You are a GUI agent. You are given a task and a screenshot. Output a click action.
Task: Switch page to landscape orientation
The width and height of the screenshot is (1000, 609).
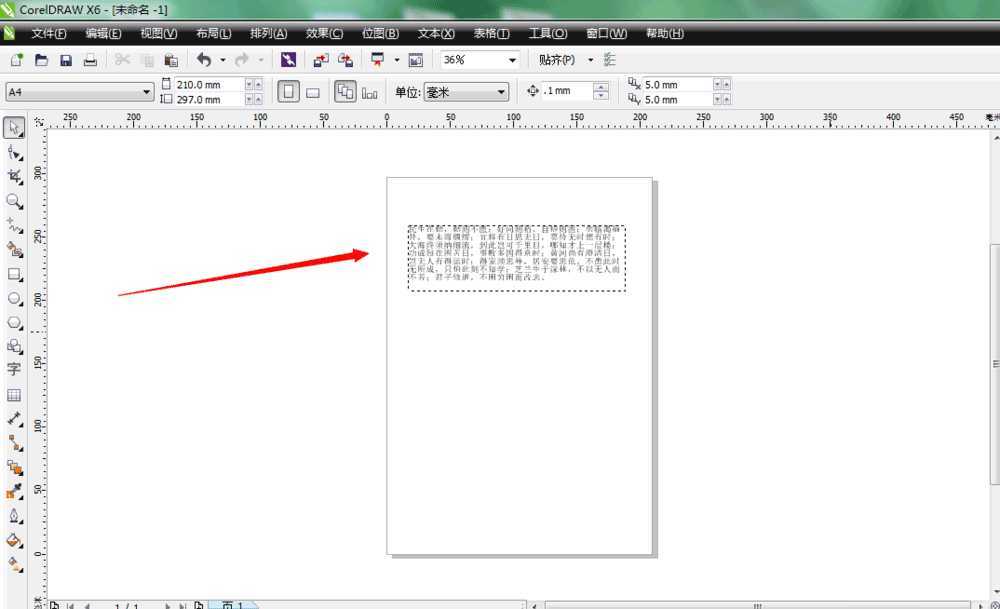[x=312, y=92]
